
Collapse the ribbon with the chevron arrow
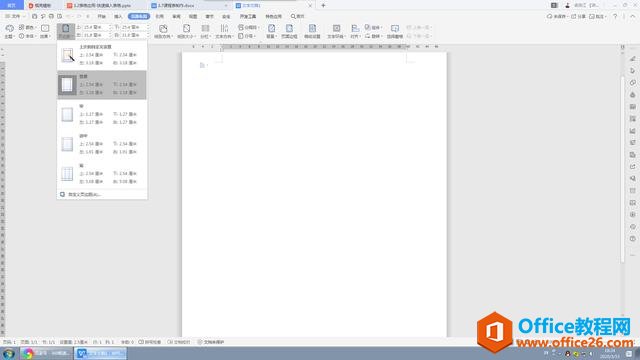point(633,16)
